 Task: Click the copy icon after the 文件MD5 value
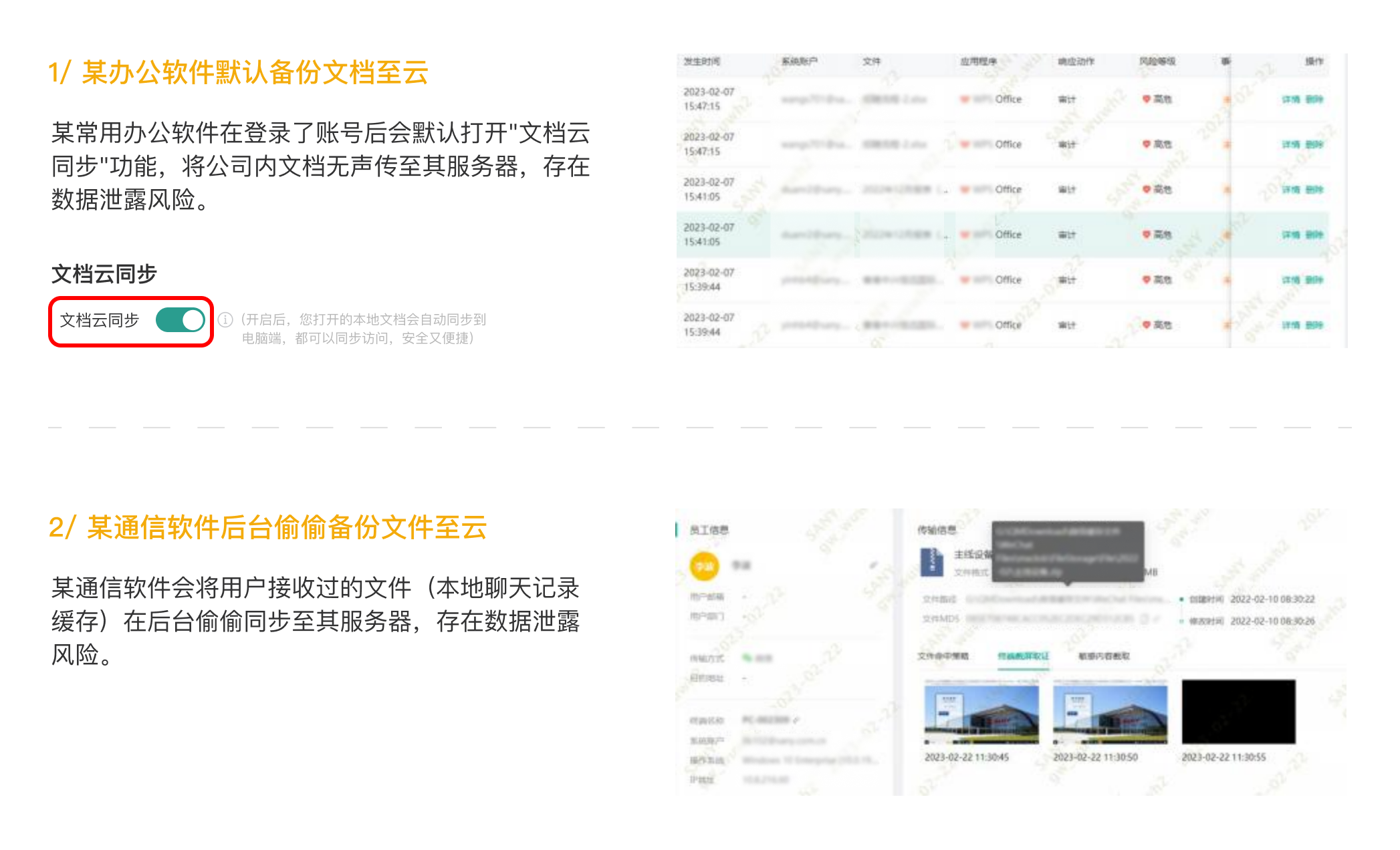pos(1144,619)
